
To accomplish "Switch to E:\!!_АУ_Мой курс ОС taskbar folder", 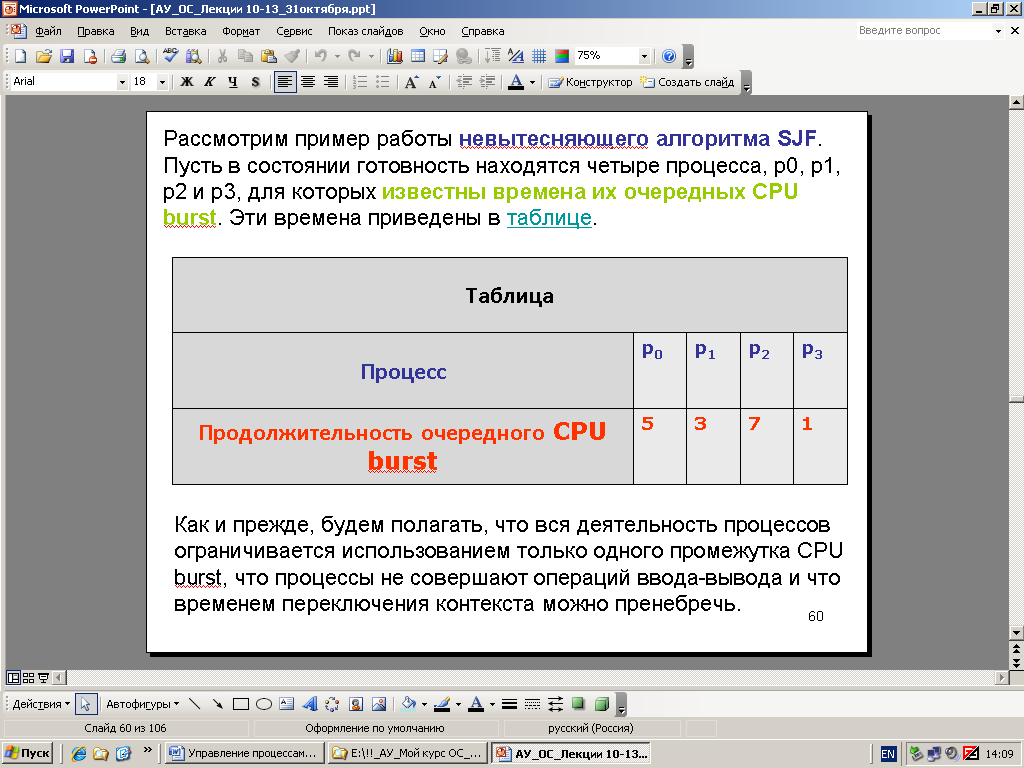I will (409, 753).
